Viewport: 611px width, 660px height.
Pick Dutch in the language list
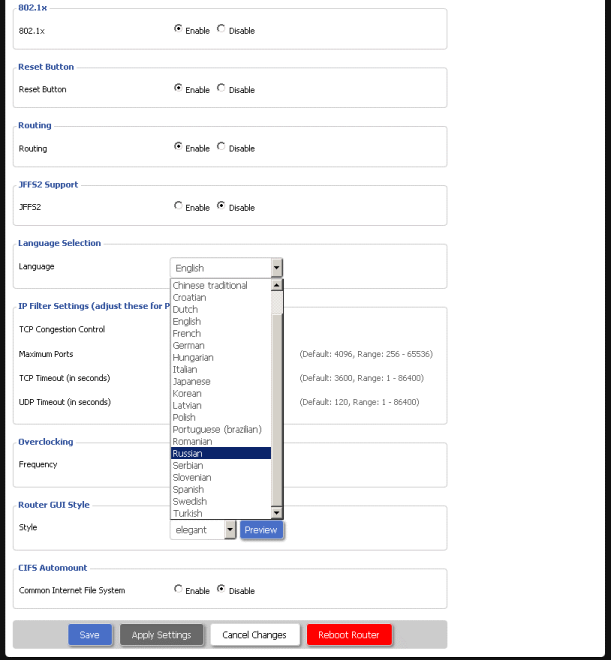[x=221, y=309]
